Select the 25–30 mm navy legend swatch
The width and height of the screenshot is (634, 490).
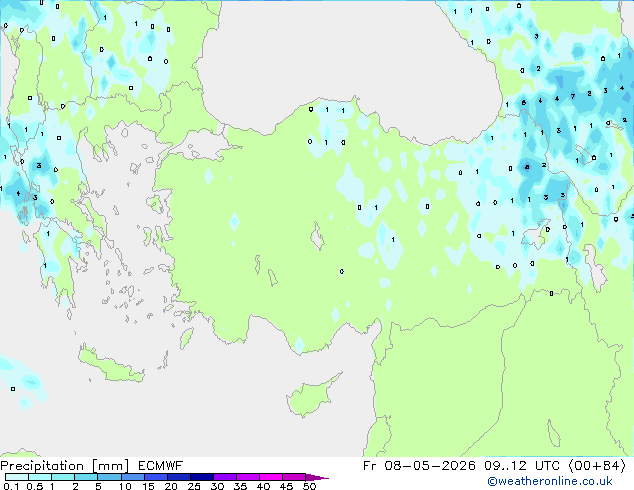pos(201,477)
